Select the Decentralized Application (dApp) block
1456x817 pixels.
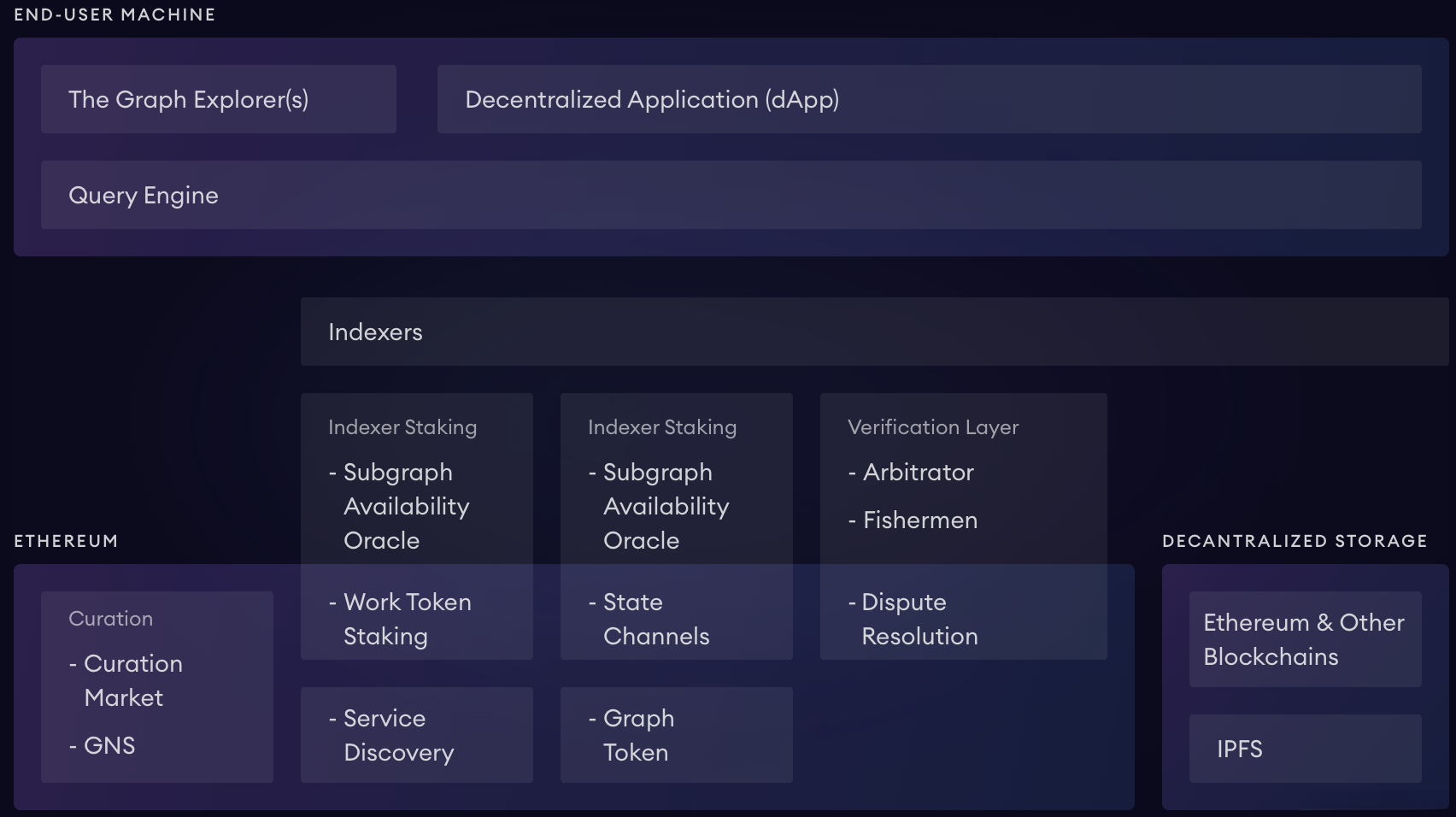(x=929, y=99)
